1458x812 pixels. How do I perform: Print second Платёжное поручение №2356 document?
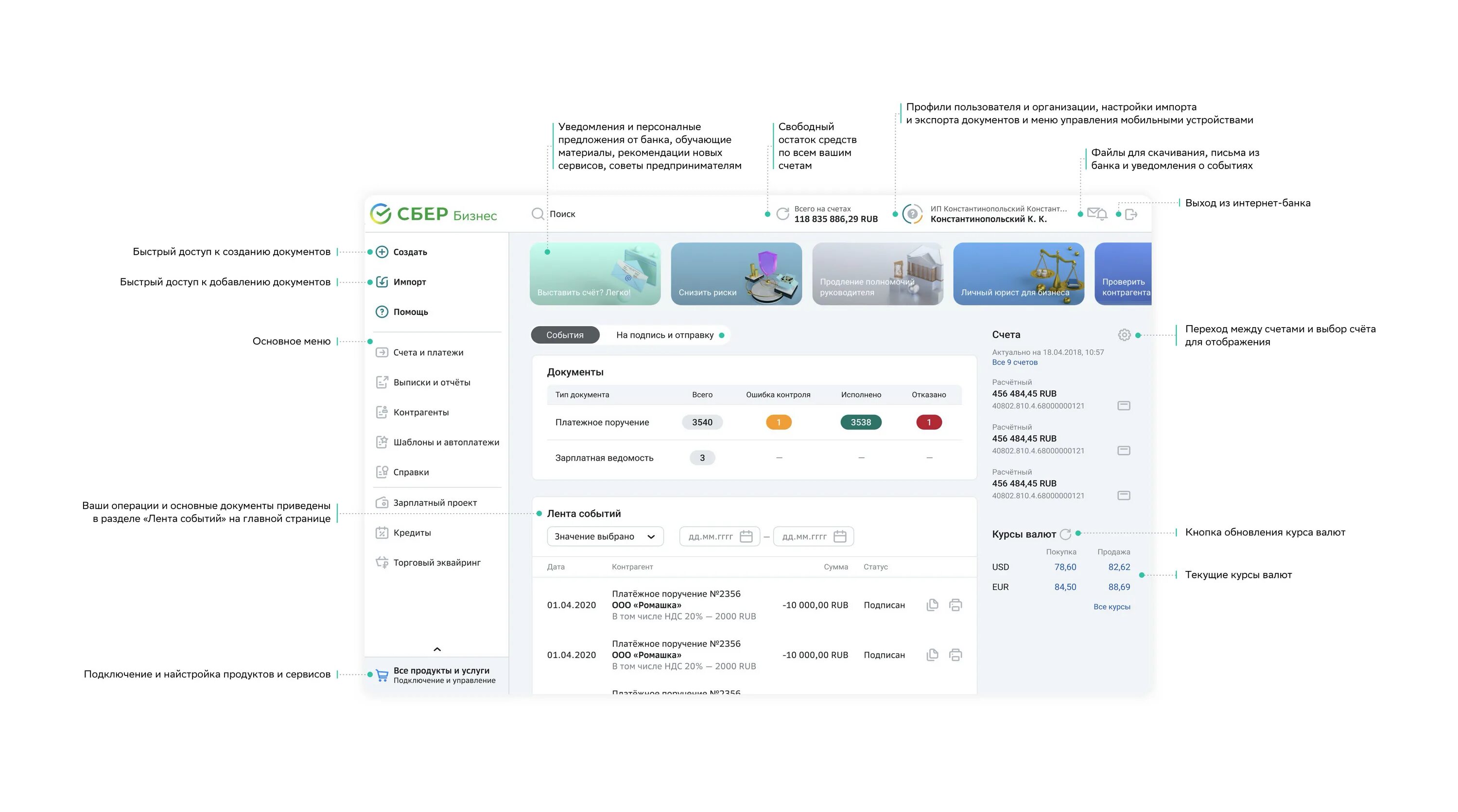click(x=955, y=655)
